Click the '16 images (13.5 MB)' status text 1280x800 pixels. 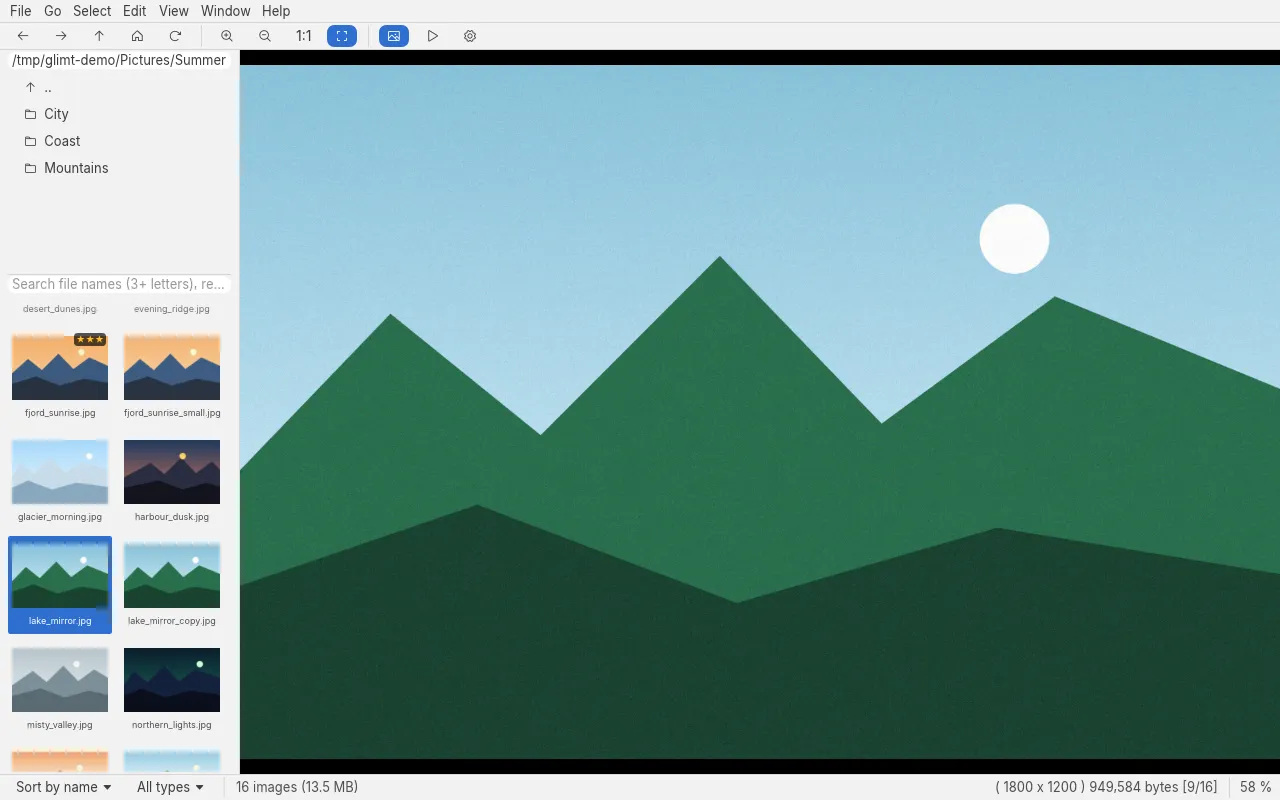[297, 787]
